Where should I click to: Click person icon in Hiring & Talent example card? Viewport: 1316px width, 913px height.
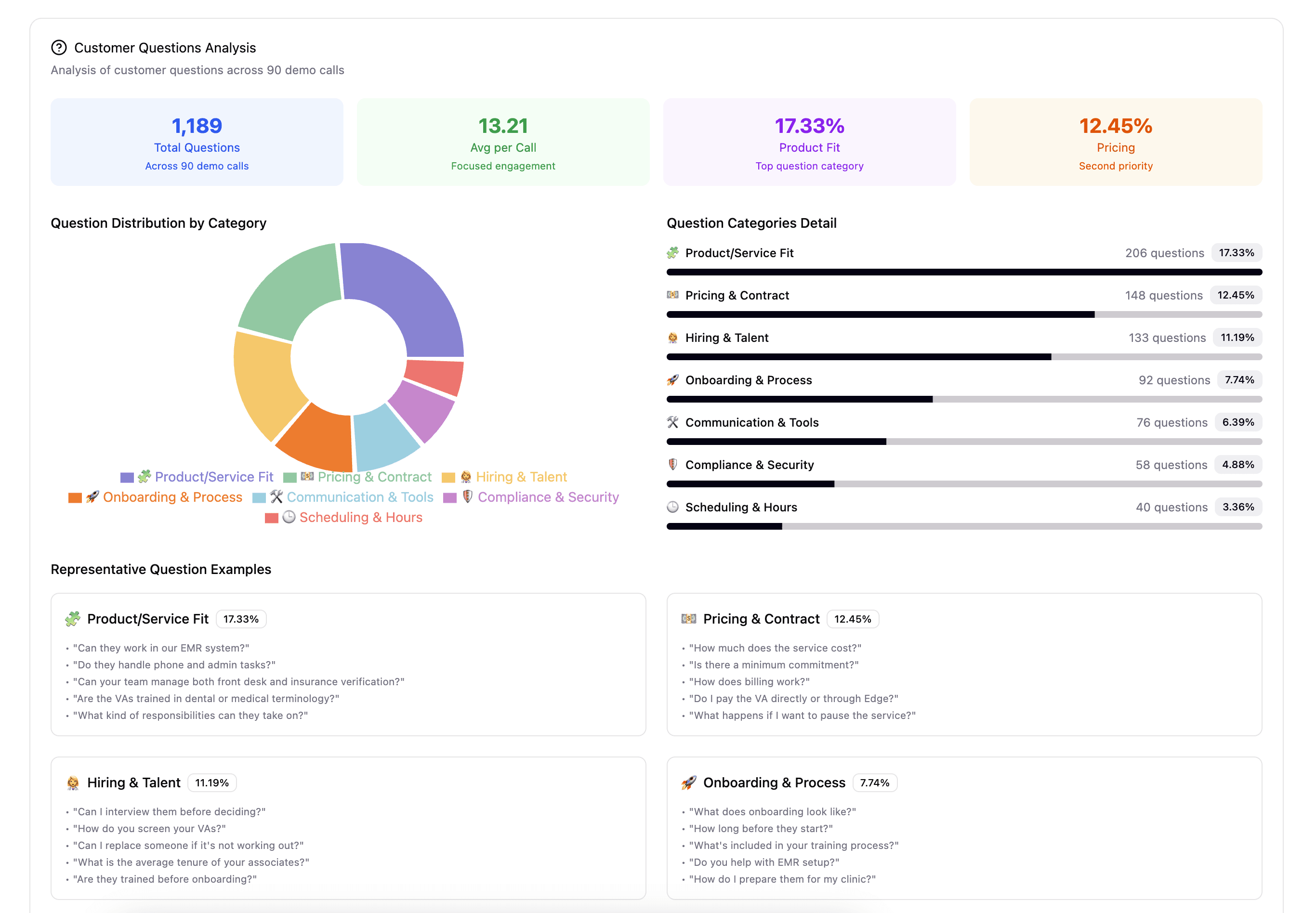coord(73,783)
